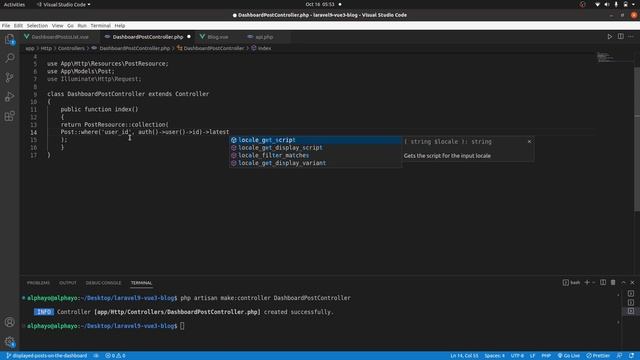Open the View menu
Image resolution: width=640 pixels, height=360 pixels.
pyautogui.click(x=58, y=25)
